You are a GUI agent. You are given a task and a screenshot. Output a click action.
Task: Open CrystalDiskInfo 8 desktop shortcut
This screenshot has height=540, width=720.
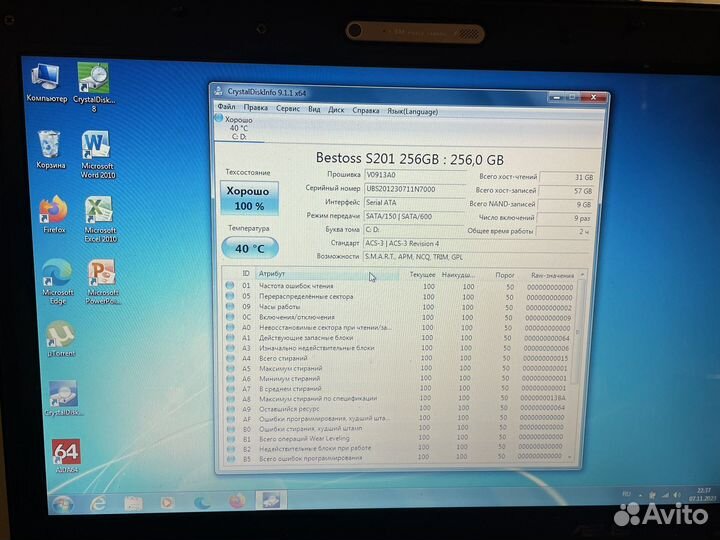(x=94, y=87)
